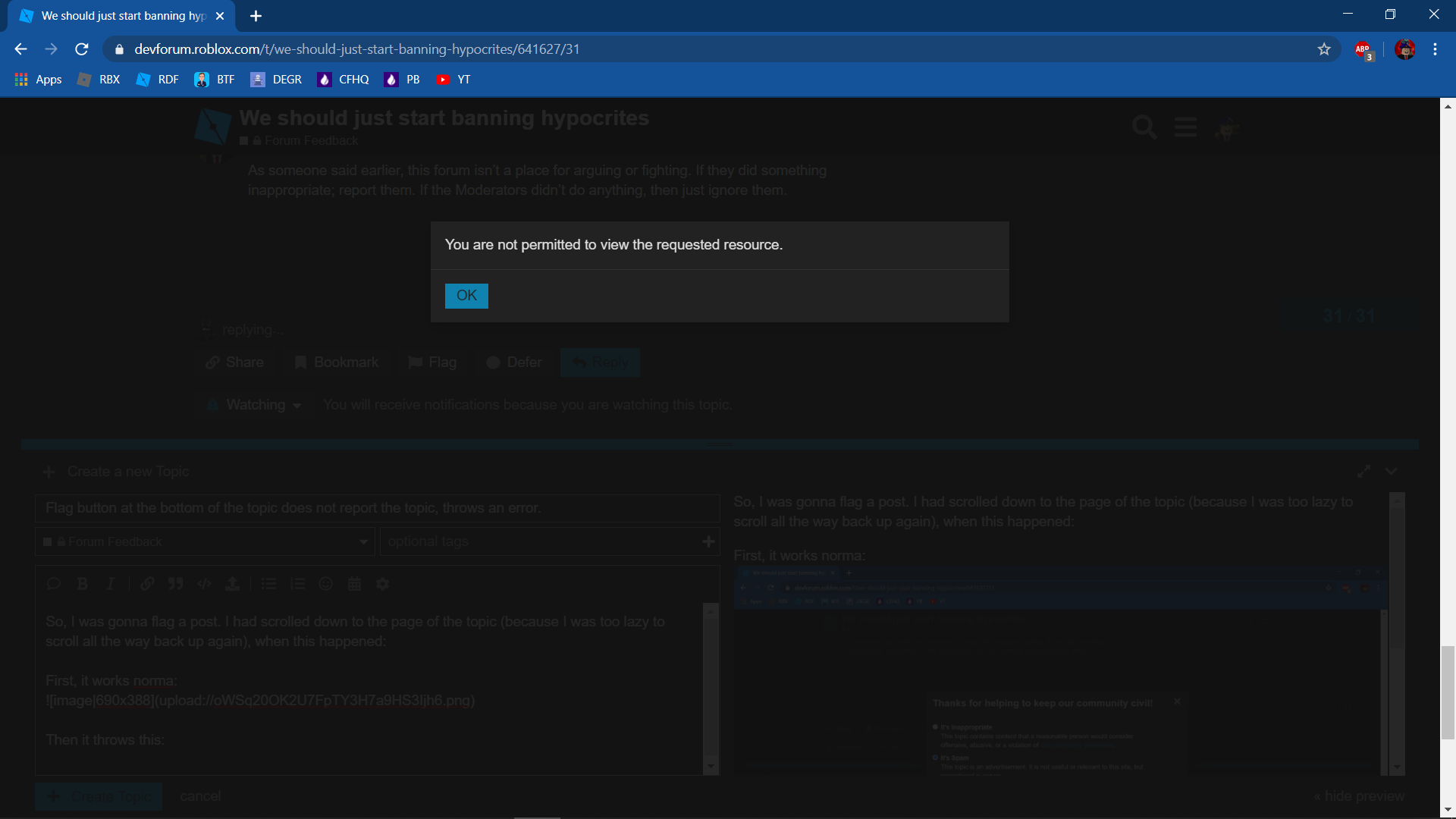Open the DEGR bookmark

276,80
